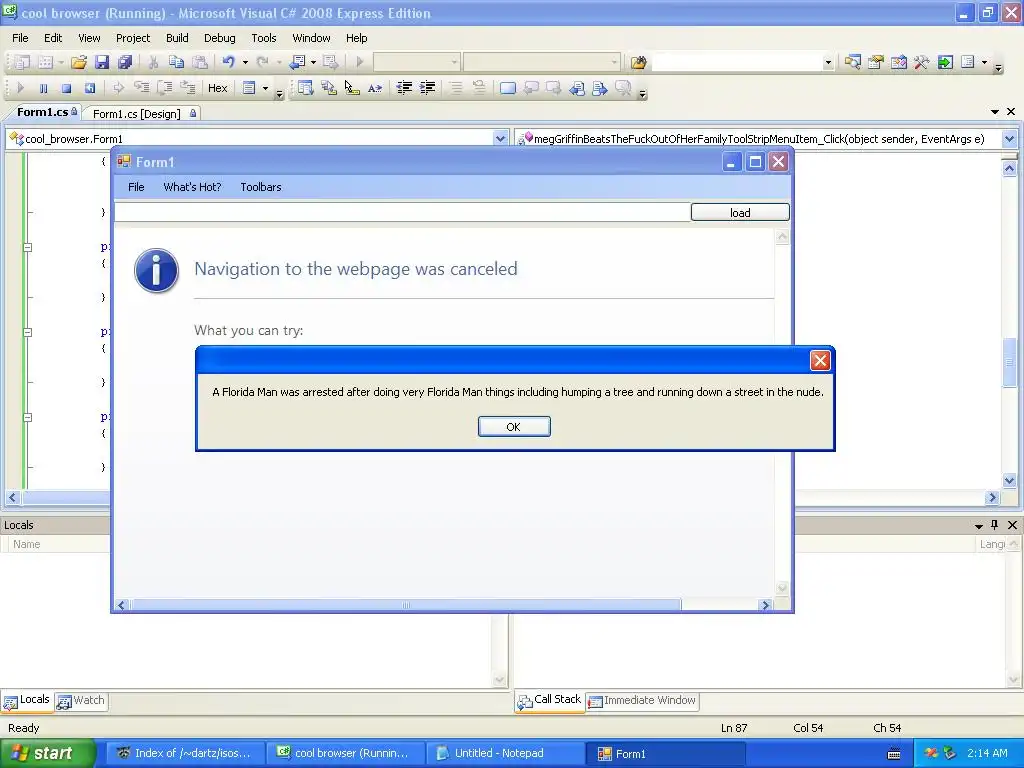Screen dimensions: 1024x768
Task: Click OK in the Florida Man dialog
Action: point(514,426)
